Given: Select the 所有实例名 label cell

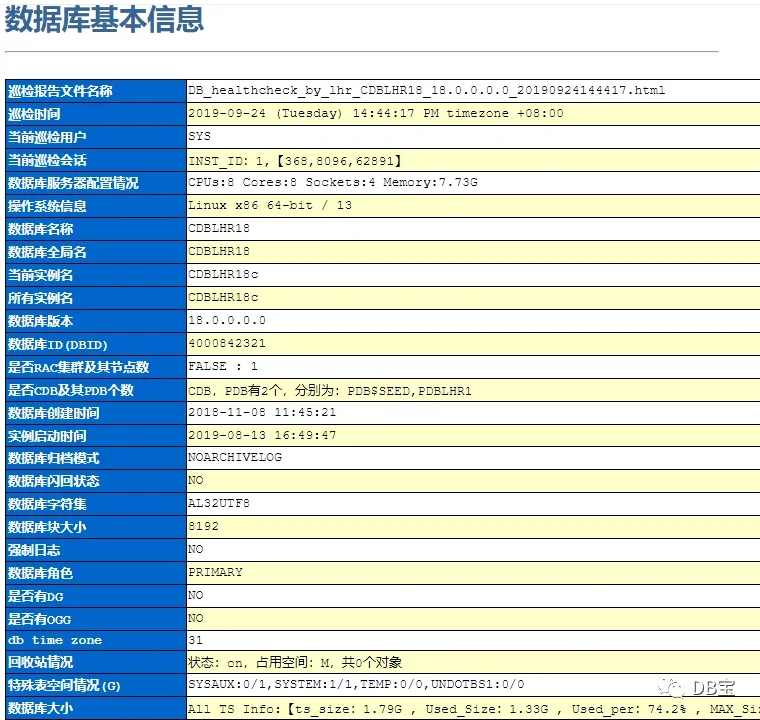Looking at the screenshot, I should tap(96, 298).
